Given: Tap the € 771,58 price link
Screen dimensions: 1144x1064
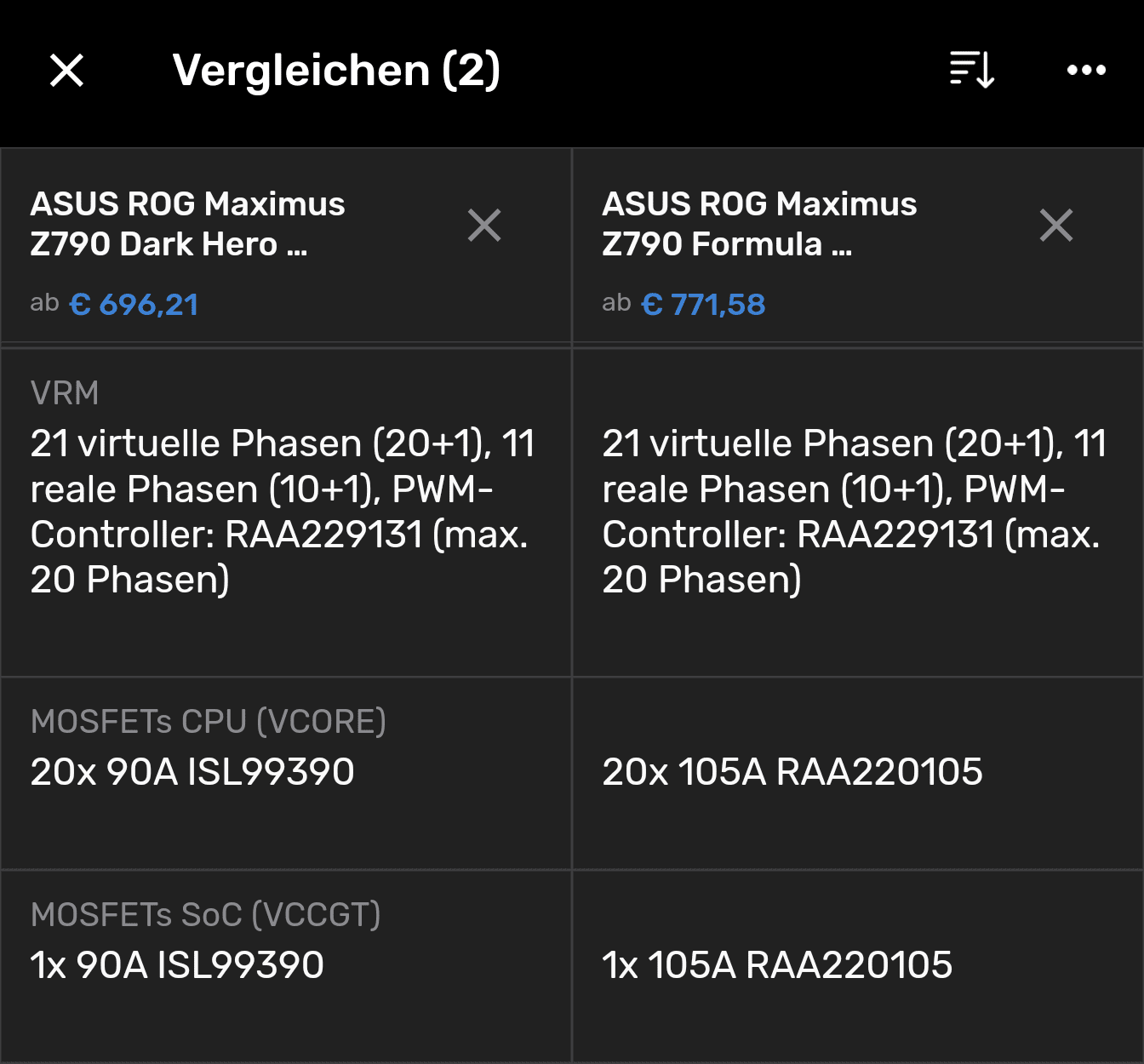Looking at the screenshot, I should [x=703, y=305].
